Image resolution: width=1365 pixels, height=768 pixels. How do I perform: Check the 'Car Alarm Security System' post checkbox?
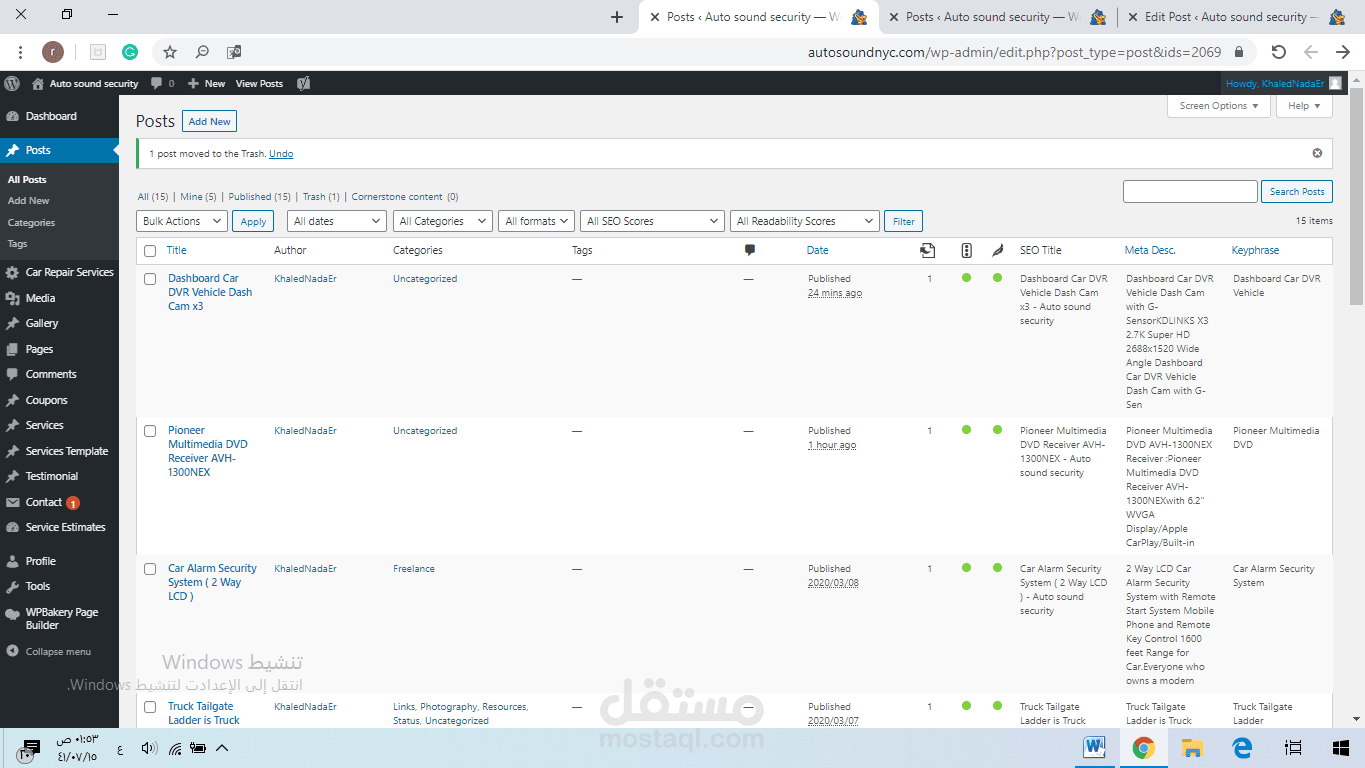[150, 569]
